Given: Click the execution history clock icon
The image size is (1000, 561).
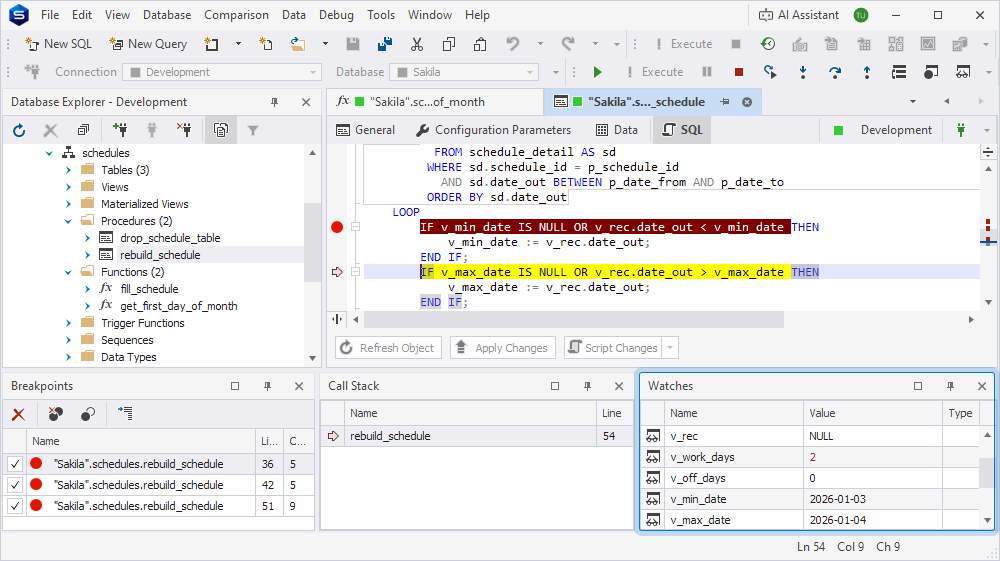Looking at the screenshot, I should (x=768, y=44).
